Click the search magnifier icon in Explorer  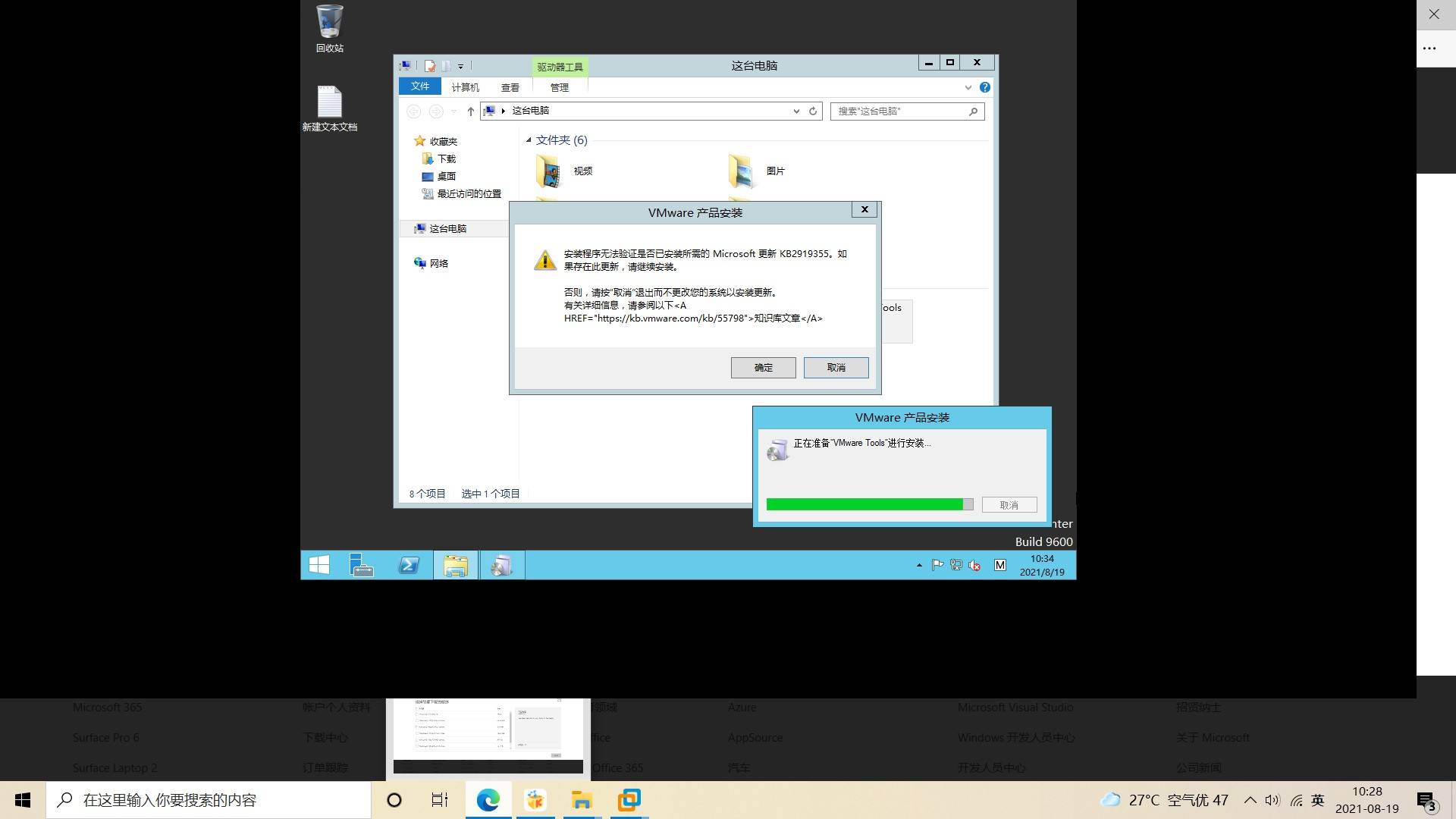pyautogui.click(x=973, y=111)
